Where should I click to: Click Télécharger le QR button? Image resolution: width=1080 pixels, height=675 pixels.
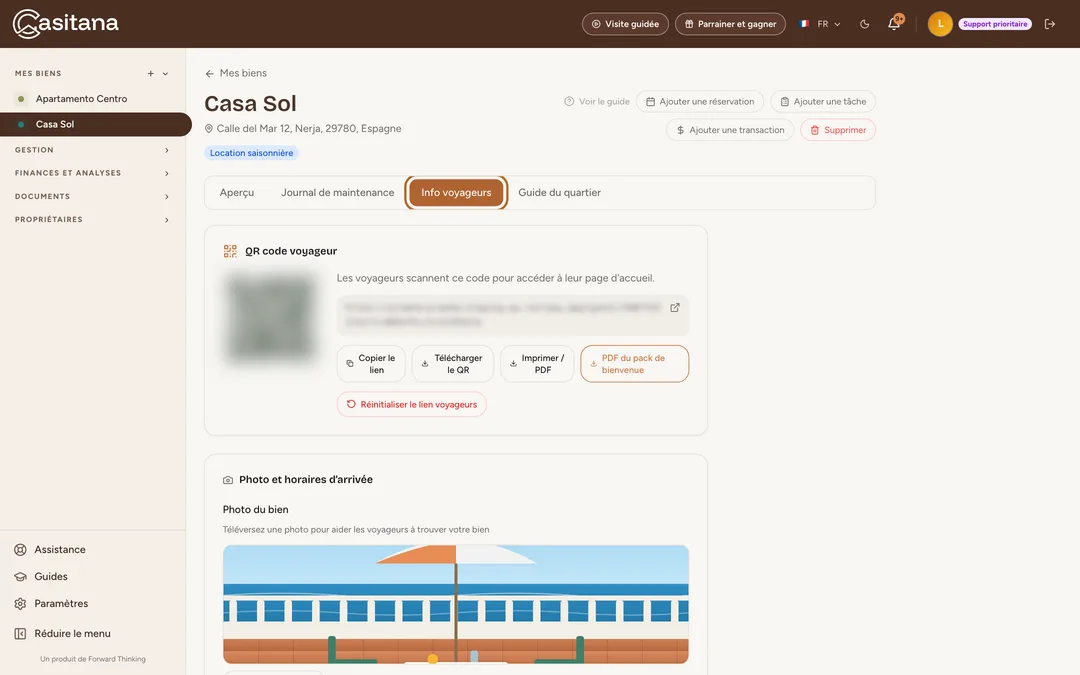(x=453, y=364)
